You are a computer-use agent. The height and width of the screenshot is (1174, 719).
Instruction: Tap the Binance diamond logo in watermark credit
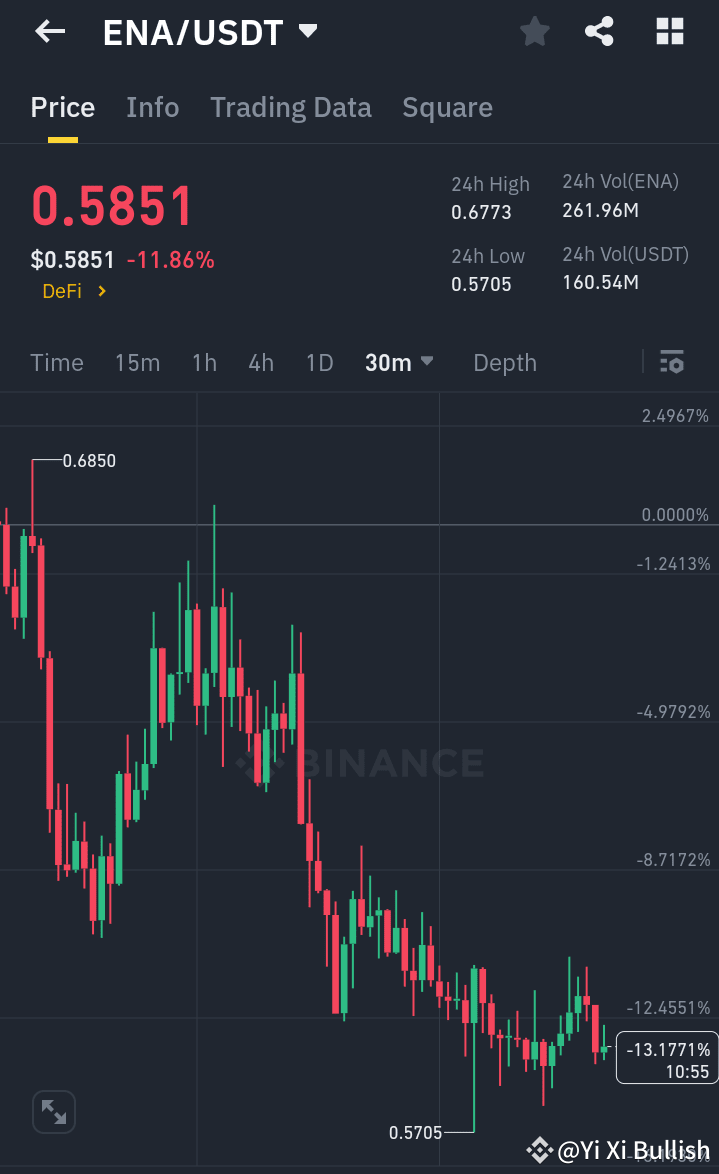[x=540, y=1149]
